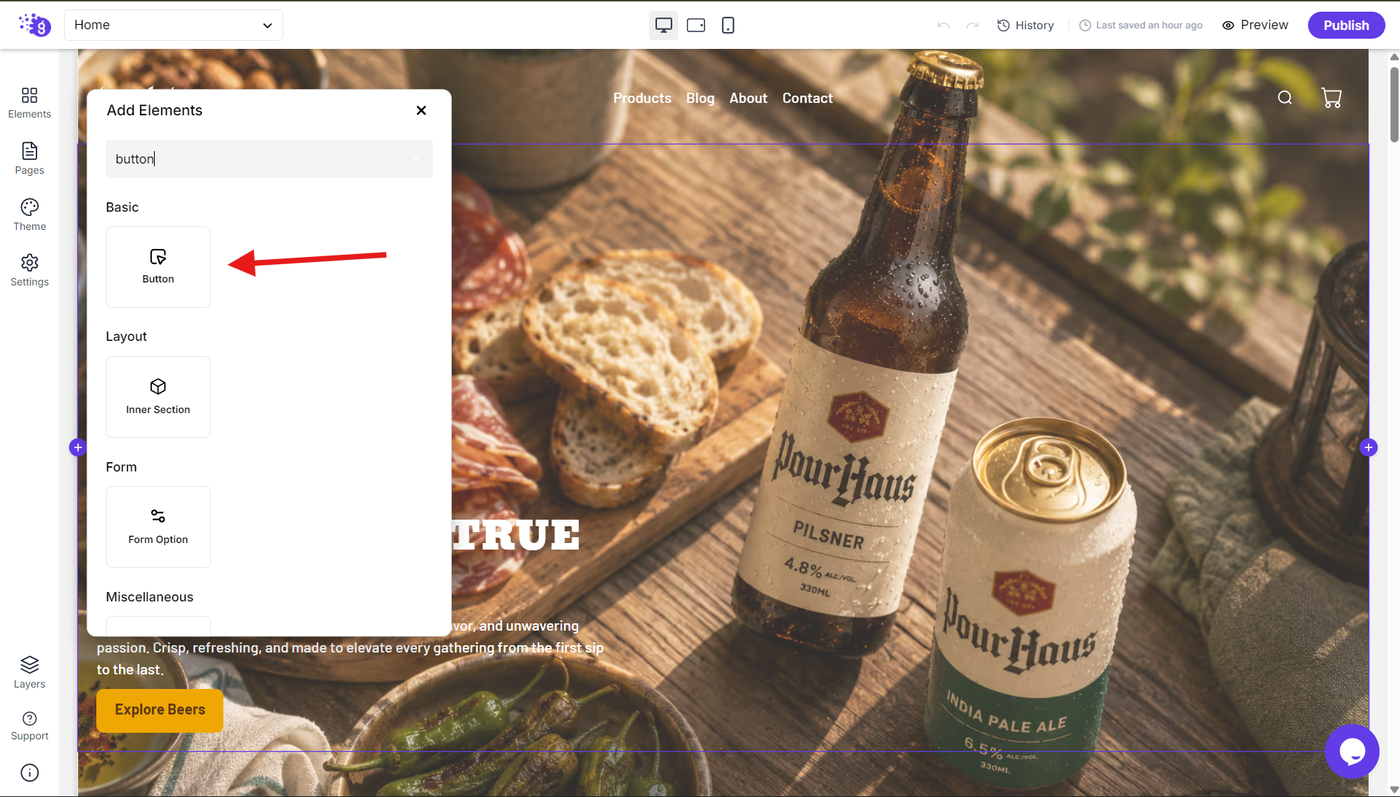Expand the Home page dropdown
The image size is (1400, 797).
(173, 25)
